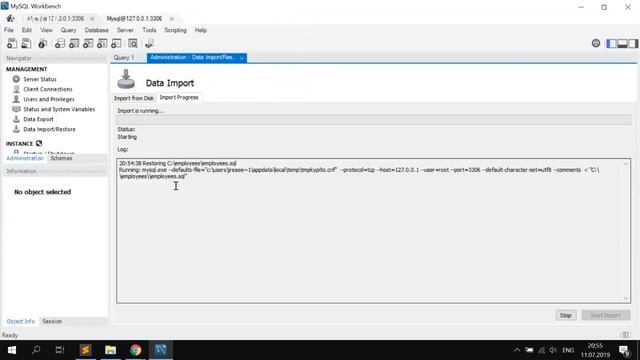Click the log scrollbar up arrow
This screenshot has width=640, height=360.
pyautogui.click(x=626, y=163)
